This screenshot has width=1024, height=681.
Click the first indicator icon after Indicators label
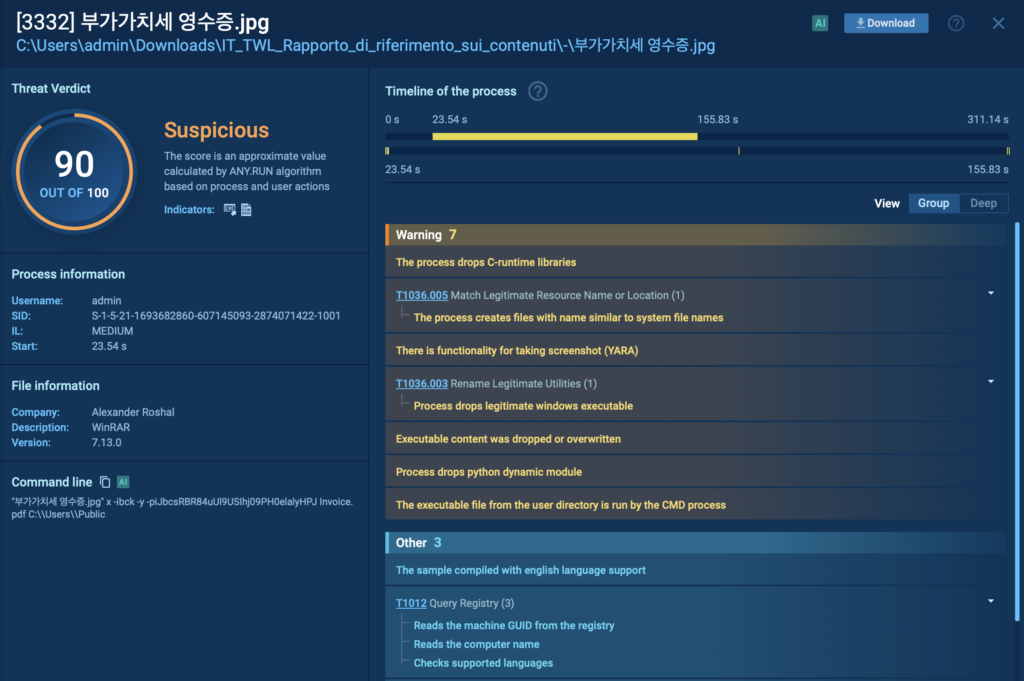click(x=230, y=210)
